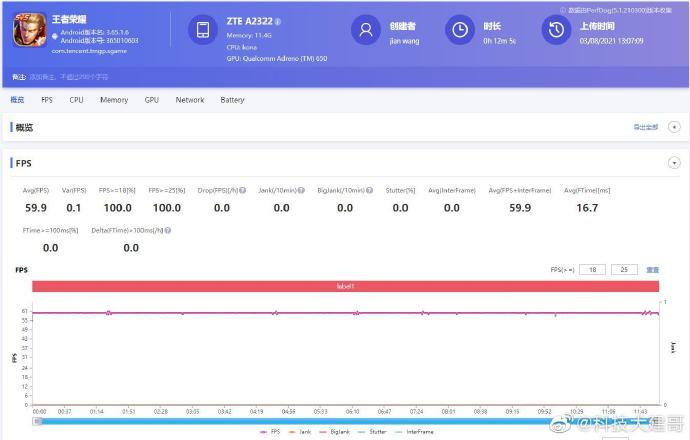690x440 pixels.
Task: Switch to the CPU tab
Action: 76,100
